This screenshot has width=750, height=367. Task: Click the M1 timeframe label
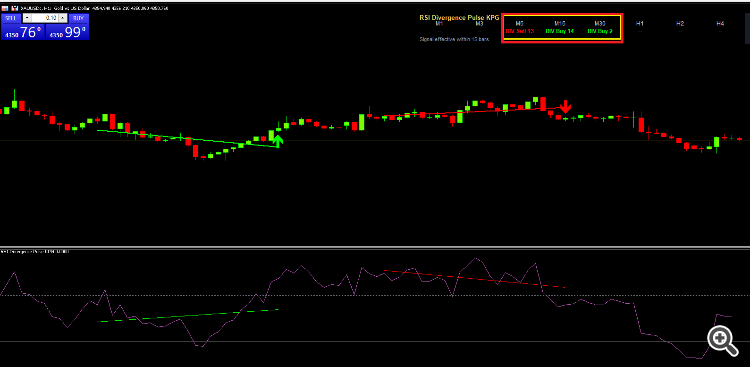tap(439, 23)
